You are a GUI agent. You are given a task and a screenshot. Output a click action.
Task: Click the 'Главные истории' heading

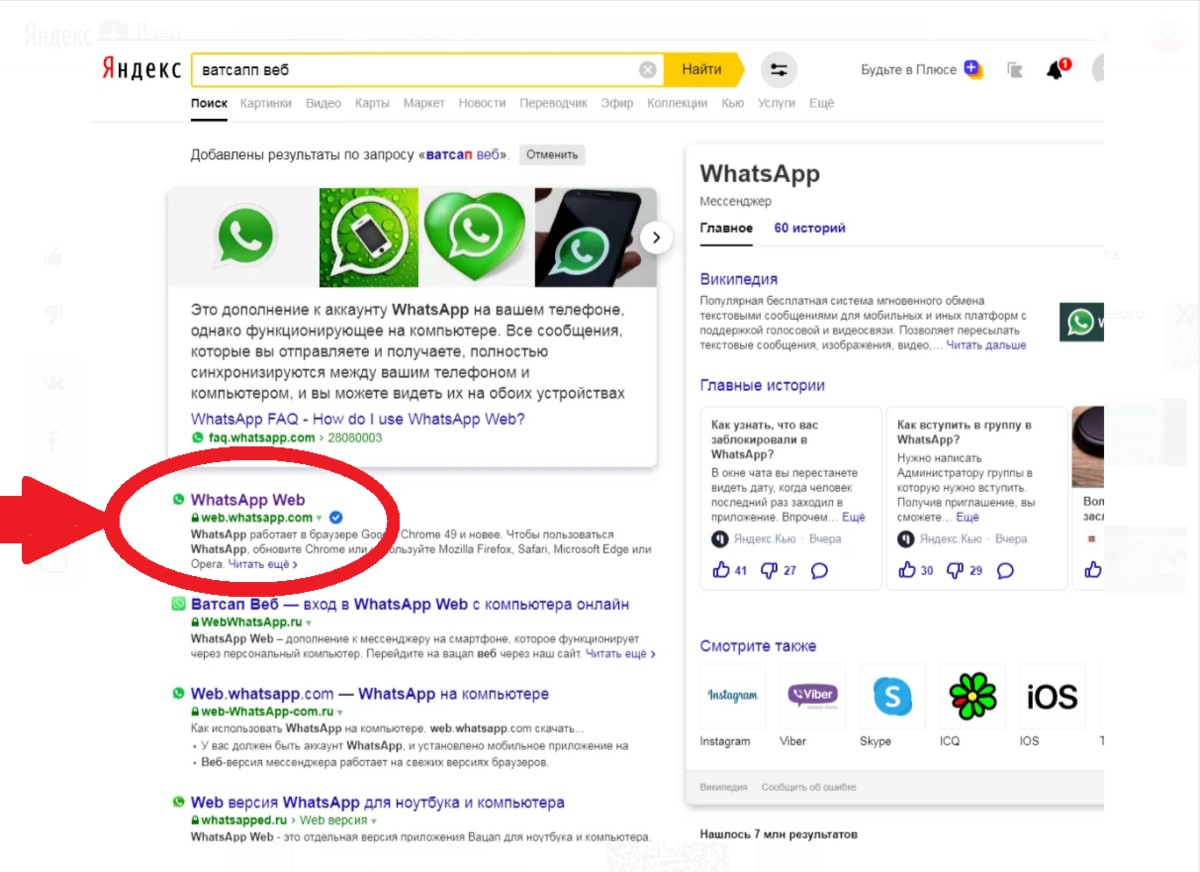pos(762,385)
